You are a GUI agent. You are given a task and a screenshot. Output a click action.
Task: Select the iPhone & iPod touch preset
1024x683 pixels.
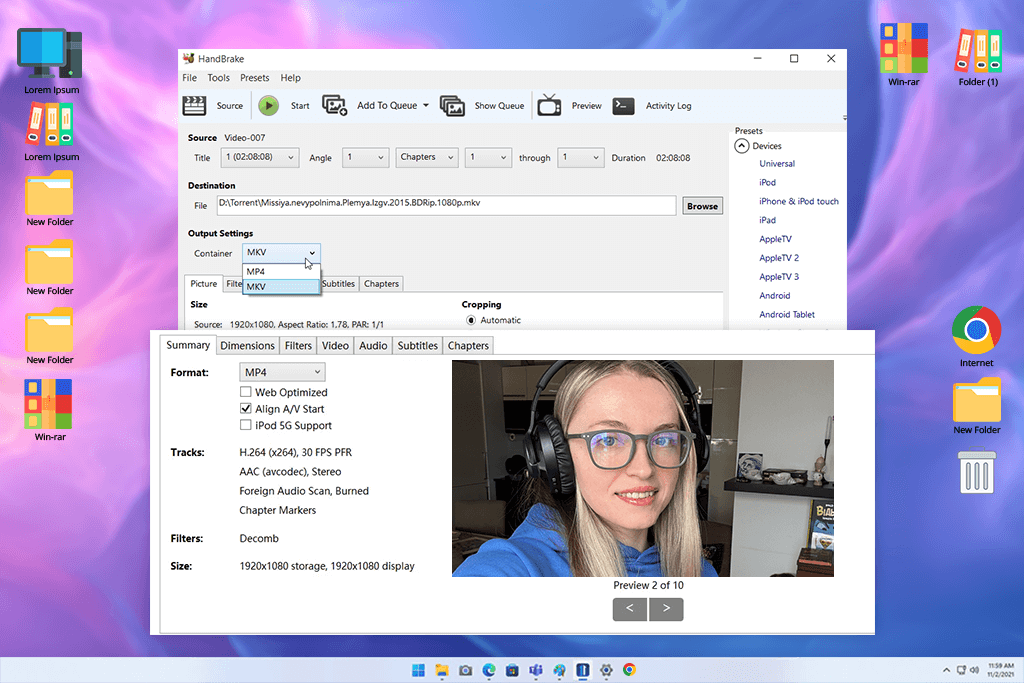pos(799,202)
